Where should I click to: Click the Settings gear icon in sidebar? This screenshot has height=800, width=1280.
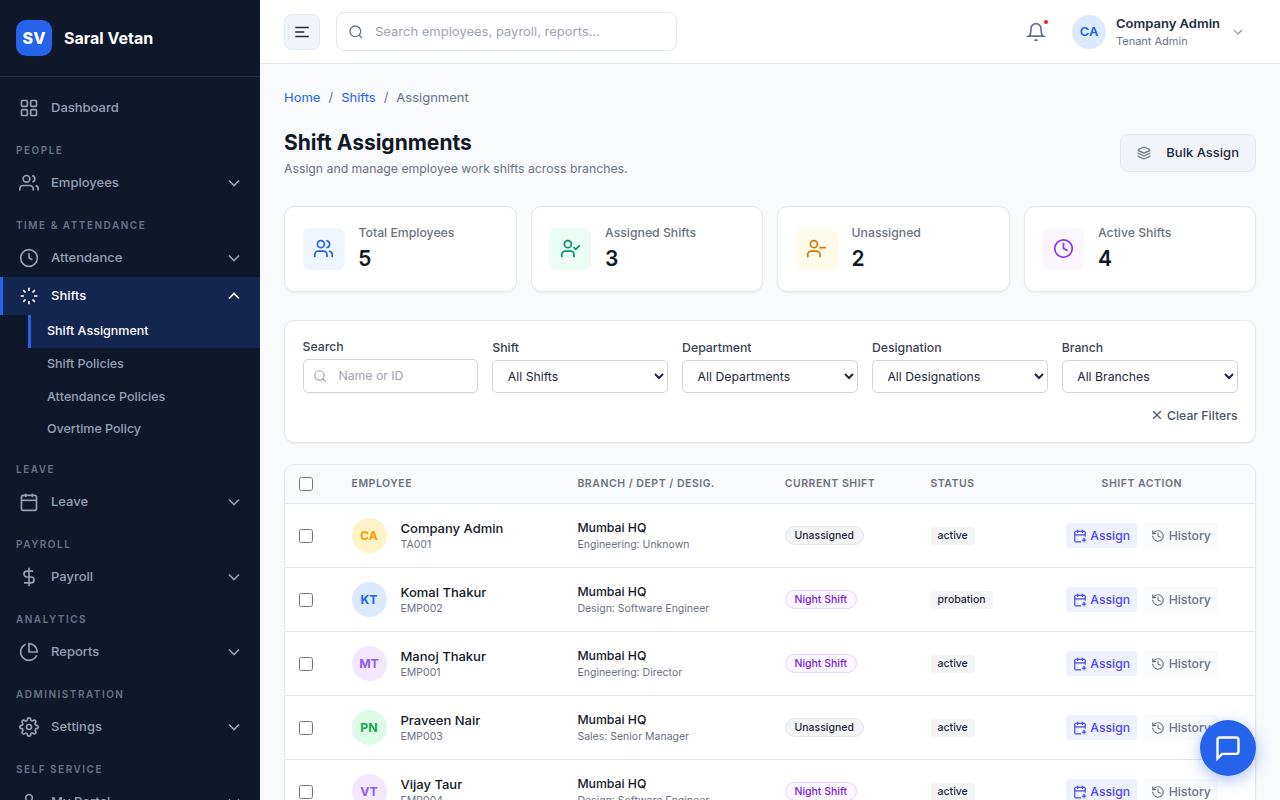pos(29,727)
